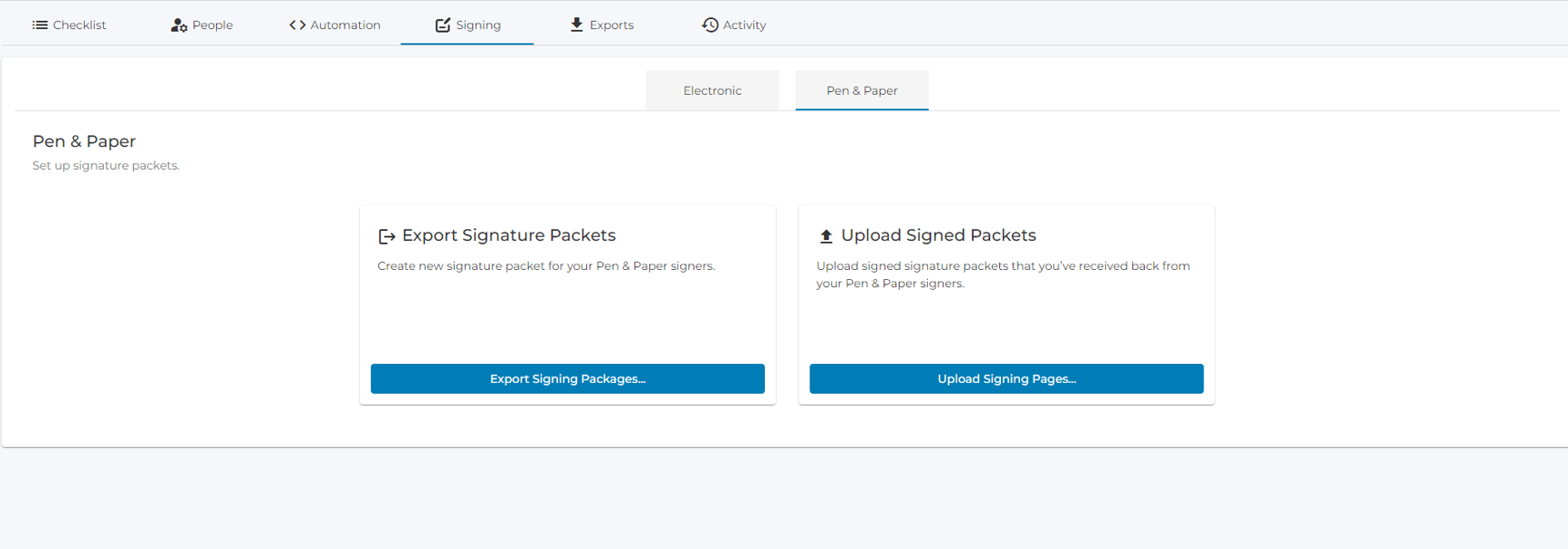The image size is (1568, 549).
Task: Open Activity using the clock history icon
Action: pyautogui.click(x=709, y=25)
